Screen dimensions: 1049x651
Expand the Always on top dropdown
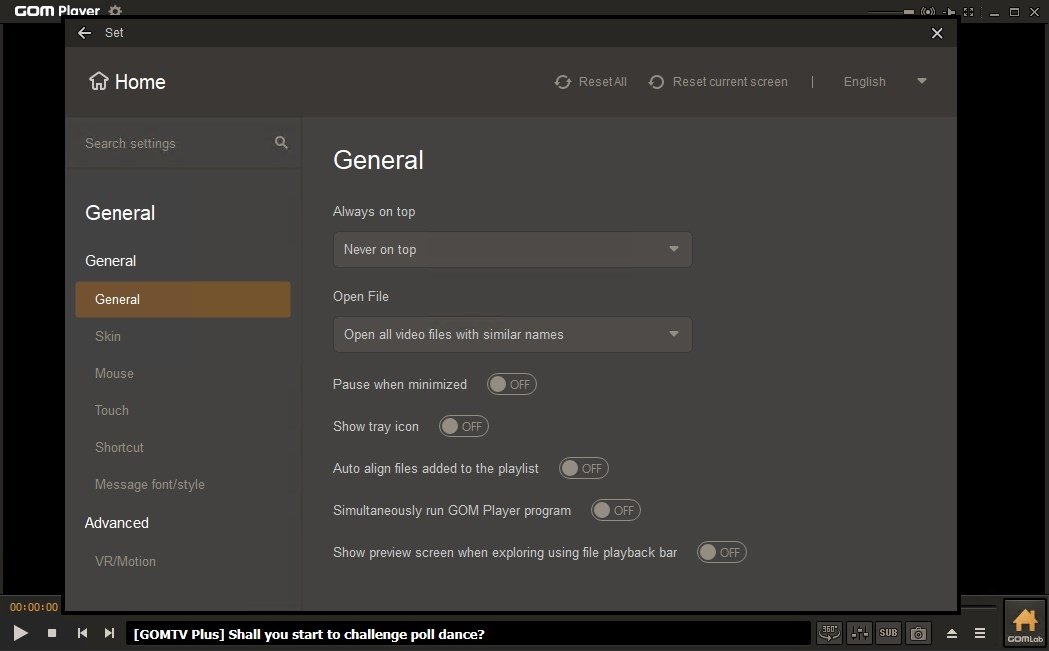pos(512,249)
